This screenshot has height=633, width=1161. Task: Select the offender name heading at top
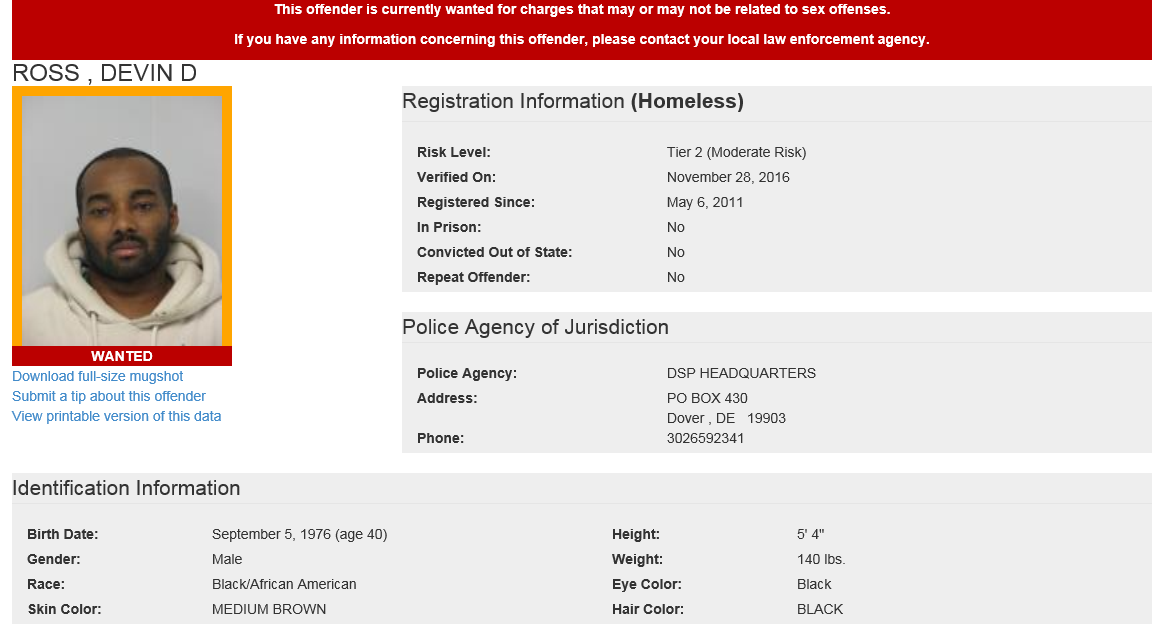click(x=105, y=73)
